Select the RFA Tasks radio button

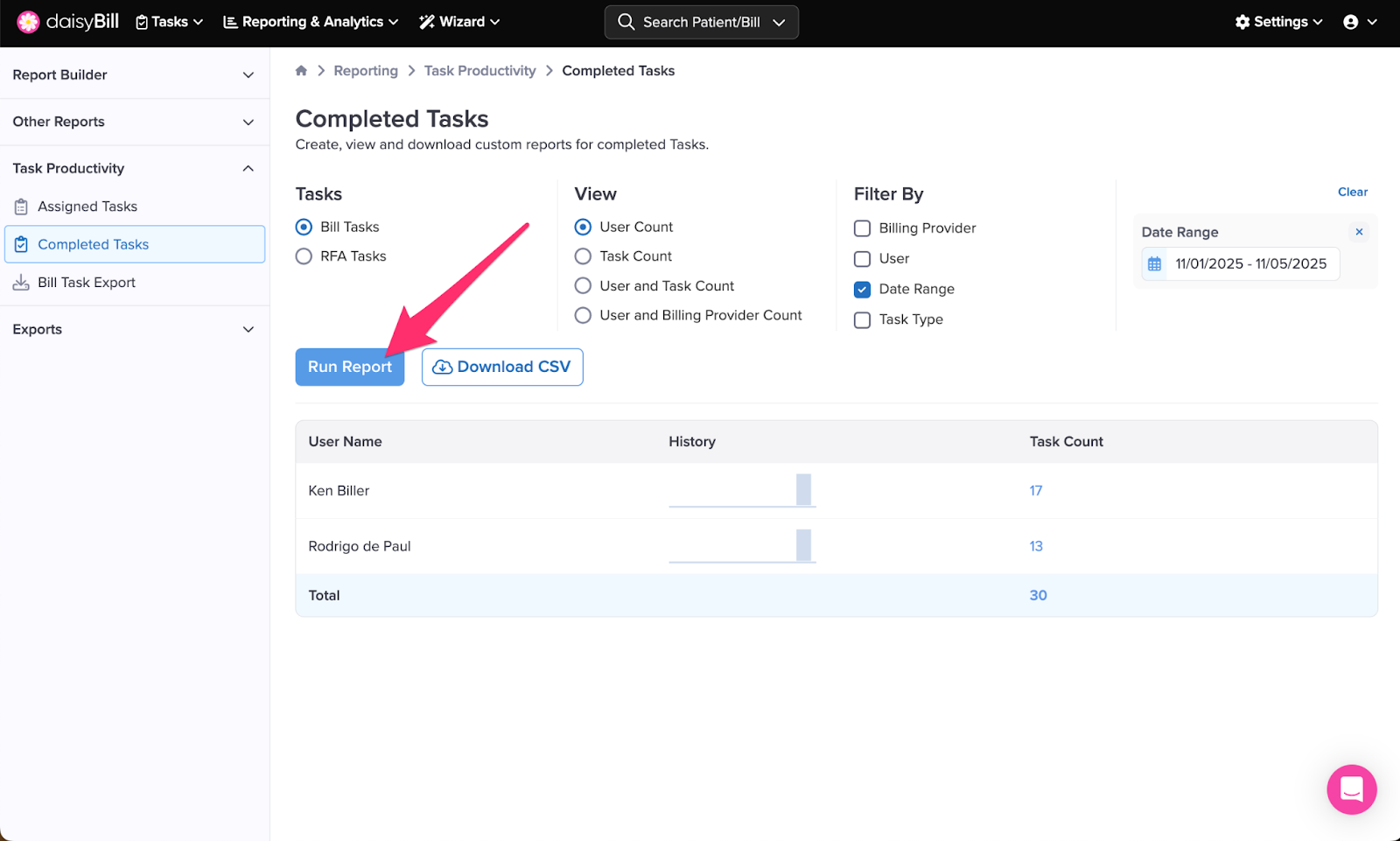point(304,256)
